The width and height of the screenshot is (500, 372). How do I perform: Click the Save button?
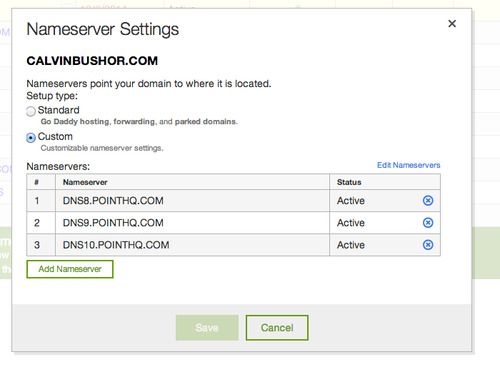tap(207, 328)
